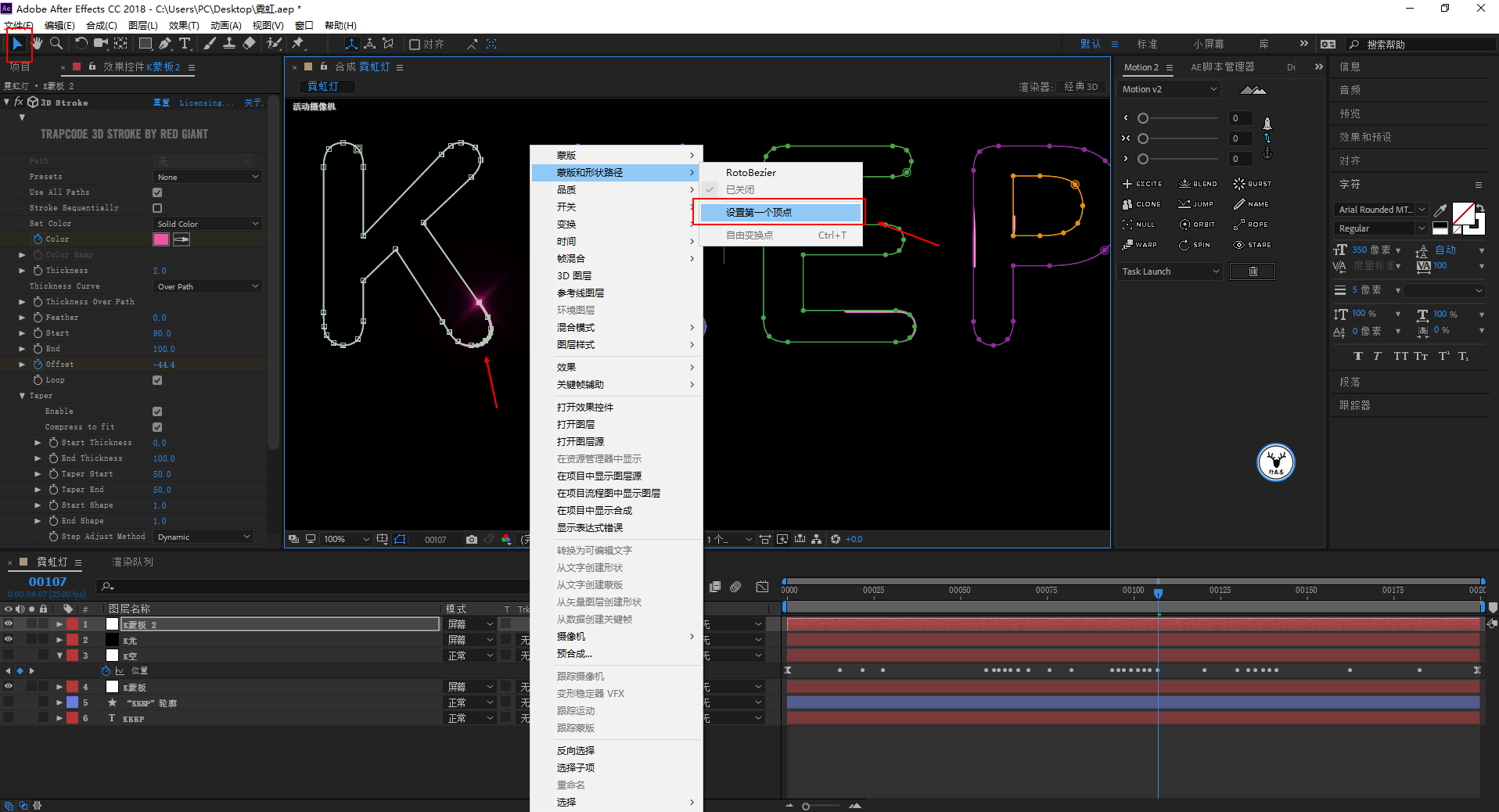Screen dimensions: 1499x812
Task: Enable the Stroke Sequentially checkbox
Action: 157,208
